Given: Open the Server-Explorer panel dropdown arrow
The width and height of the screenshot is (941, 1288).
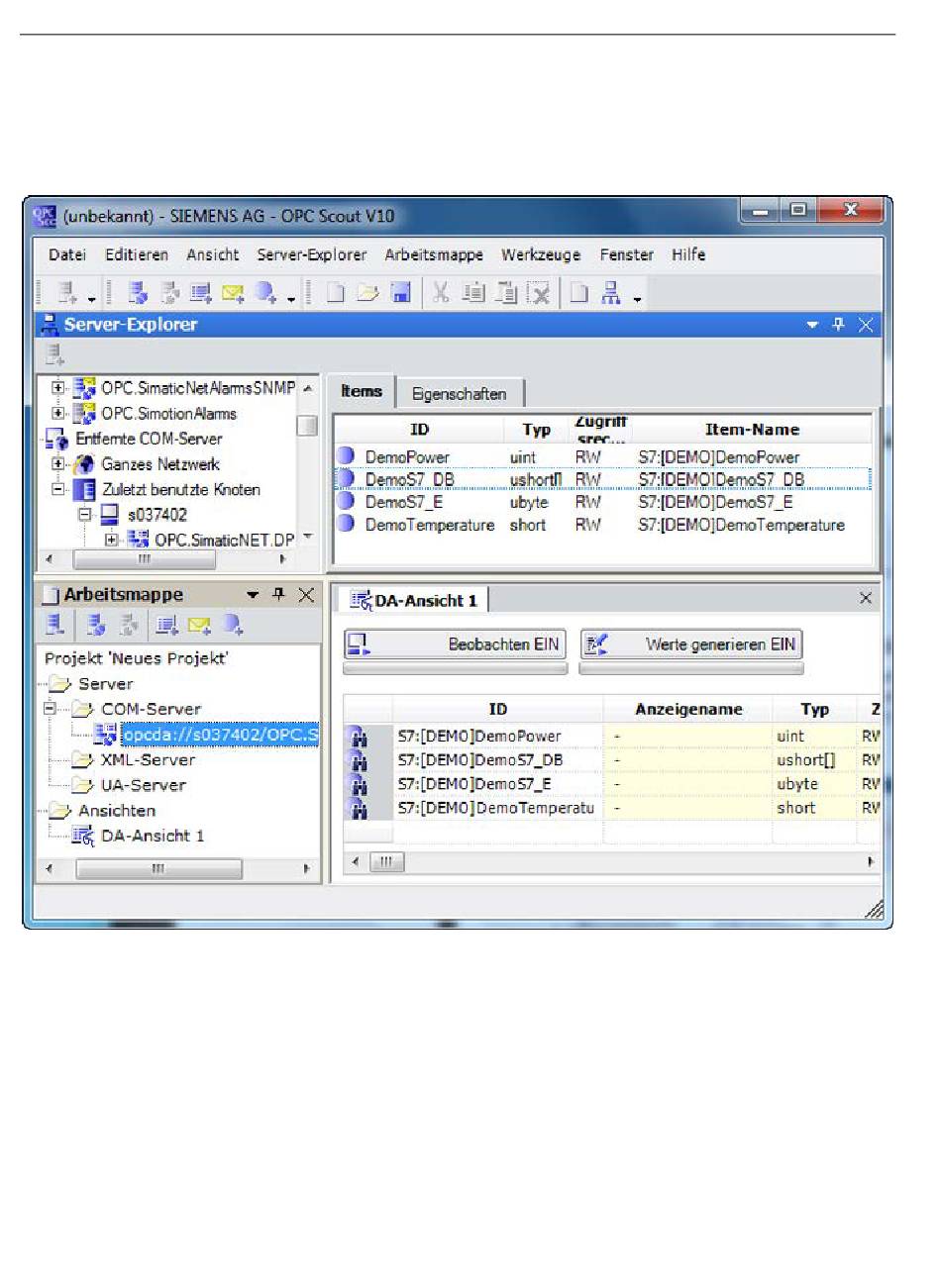Looking at the screenshot, I should coord(812,325).
